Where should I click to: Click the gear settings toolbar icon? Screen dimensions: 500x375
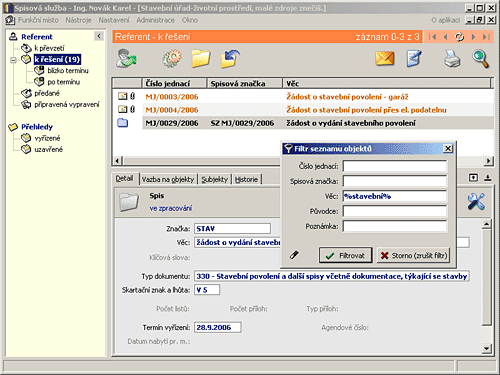click(171, 58)
